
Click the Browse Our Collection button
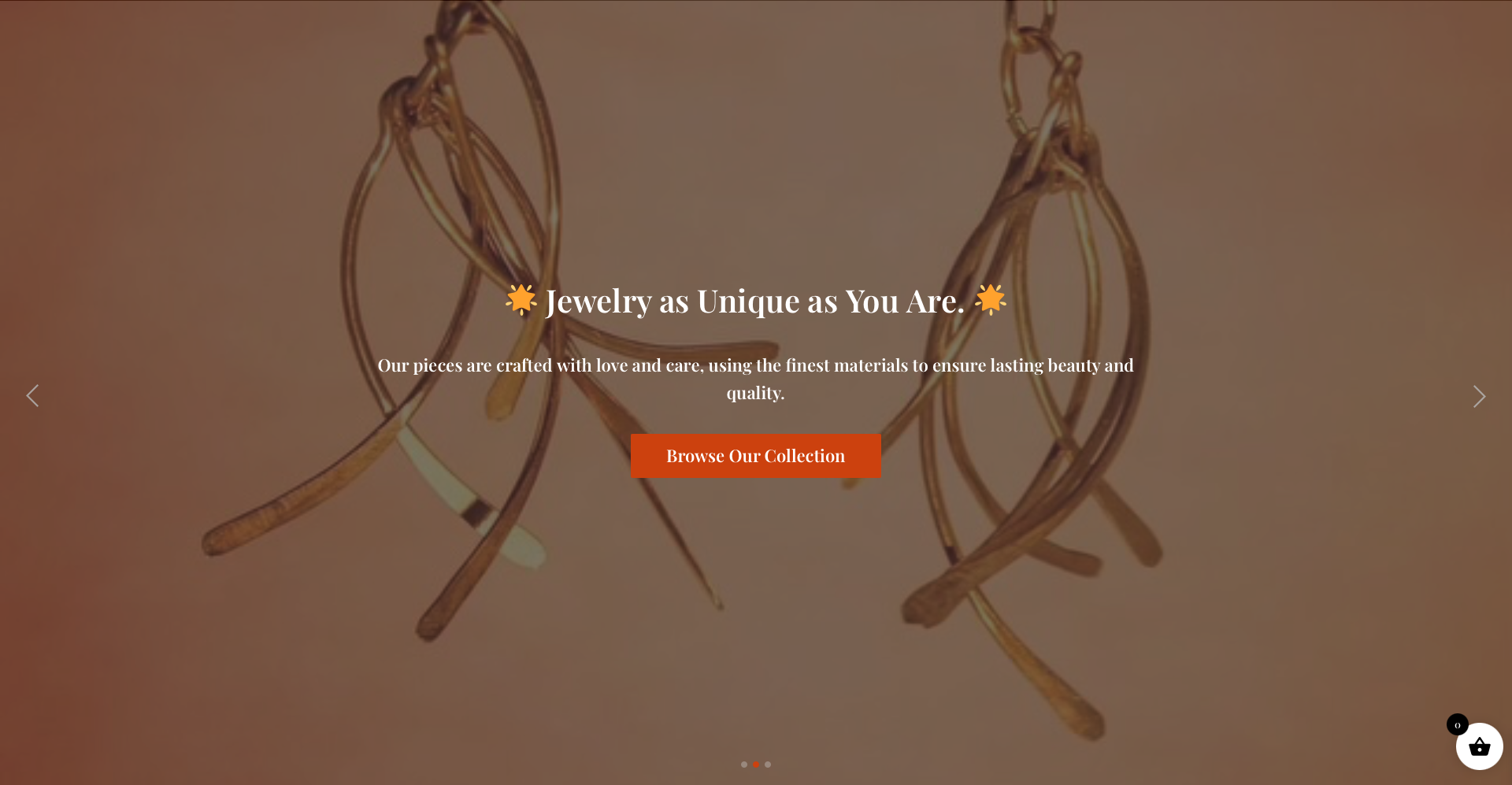[756, 456]
